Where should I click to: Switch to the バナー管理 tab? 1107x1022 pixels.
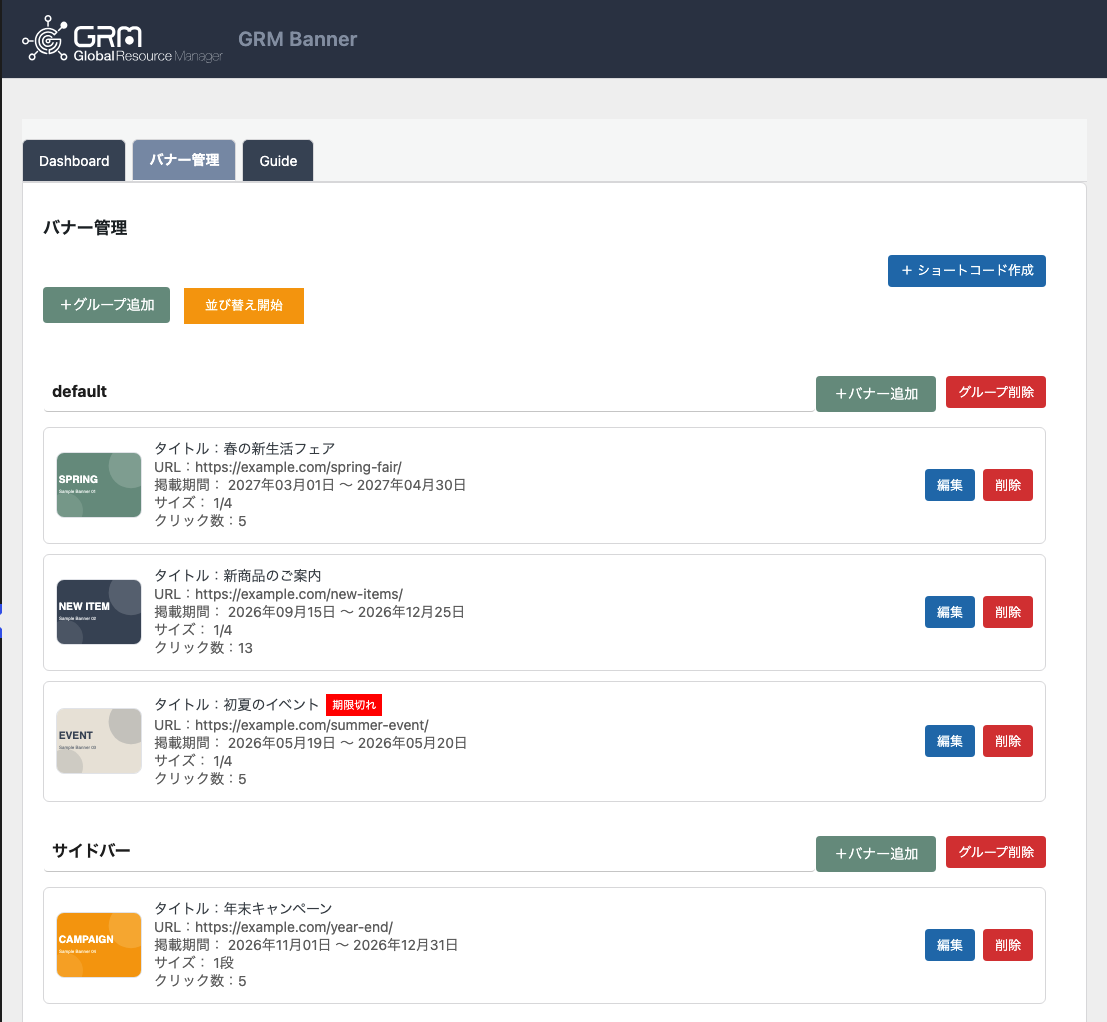click(x=184, y=160)
